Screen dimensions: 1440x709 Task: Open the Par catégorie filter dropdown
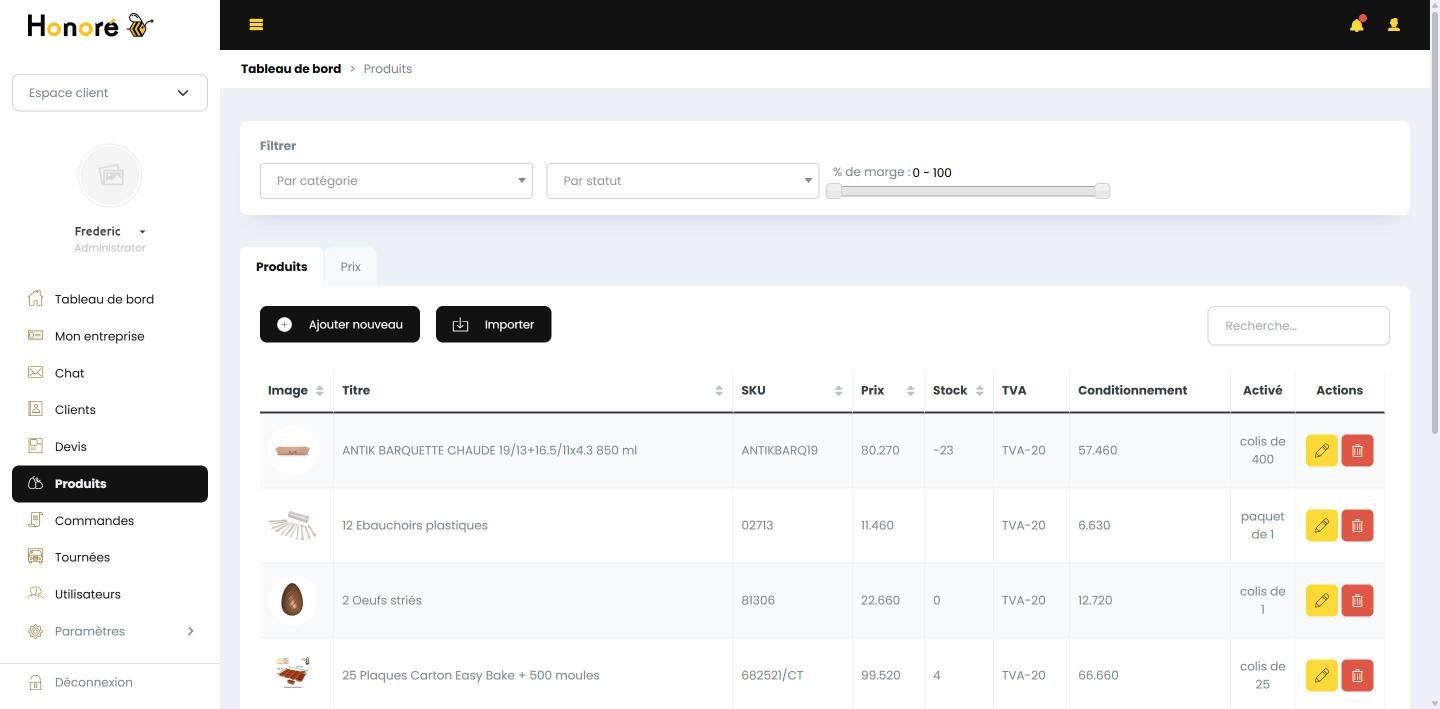pyautogui.click(x=396, y=181)
